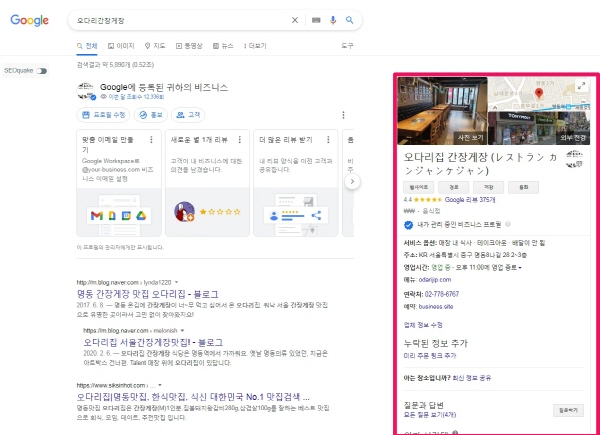600x435 pixels.
Task: Open the 더 많은 리뷰 받기 card
Action: coord(296,183)
